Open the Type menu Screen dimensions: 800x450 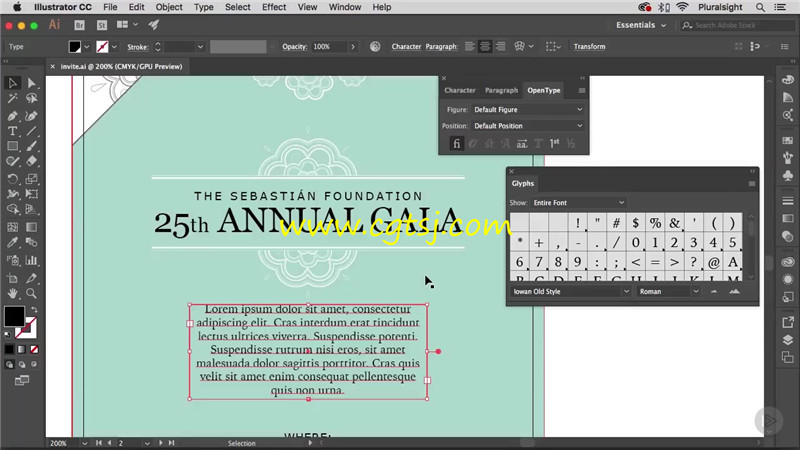pyautogui.click(x=204, y=7)
